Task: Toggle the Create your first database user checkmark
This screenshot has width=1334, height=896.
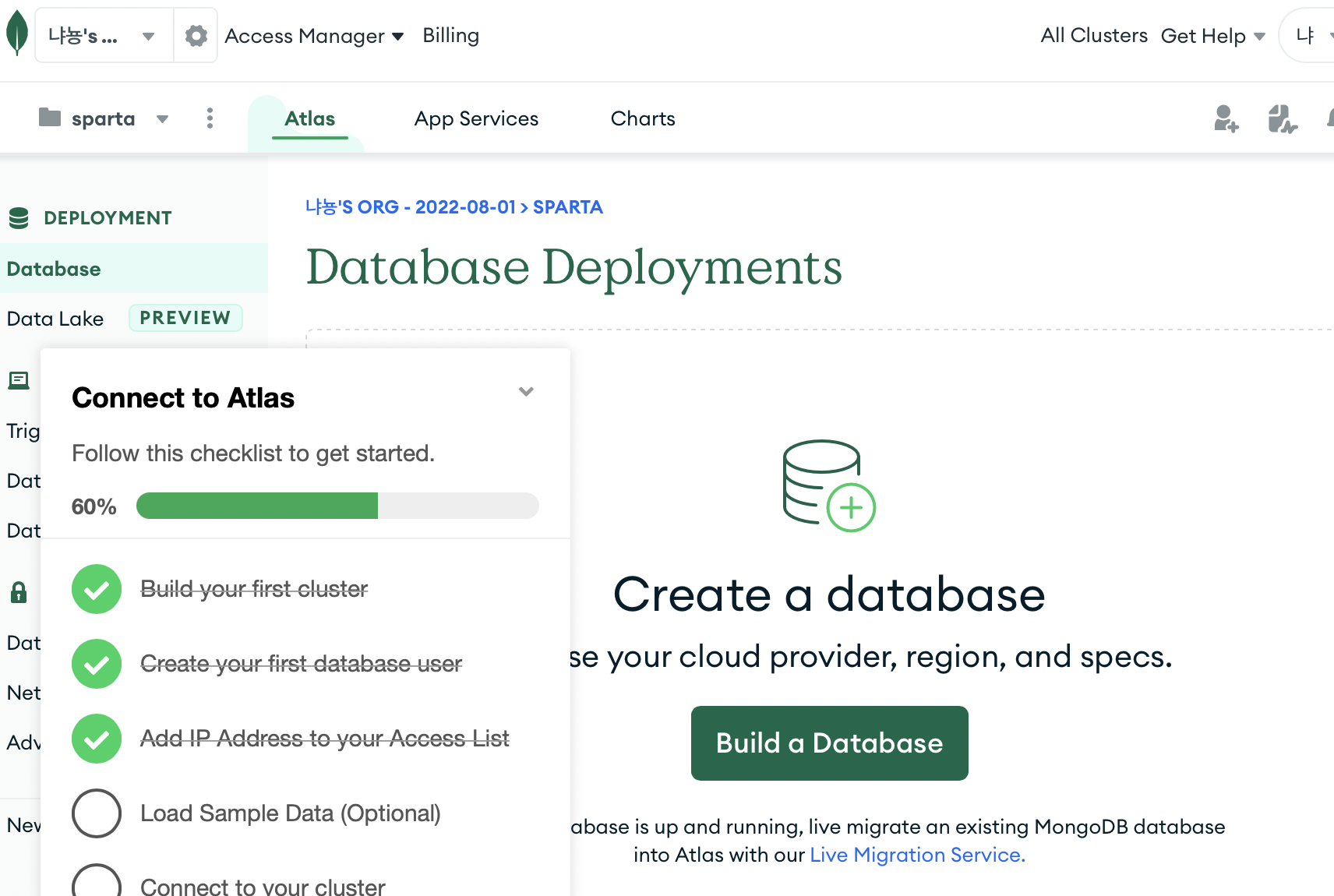Action: (97, 664)
